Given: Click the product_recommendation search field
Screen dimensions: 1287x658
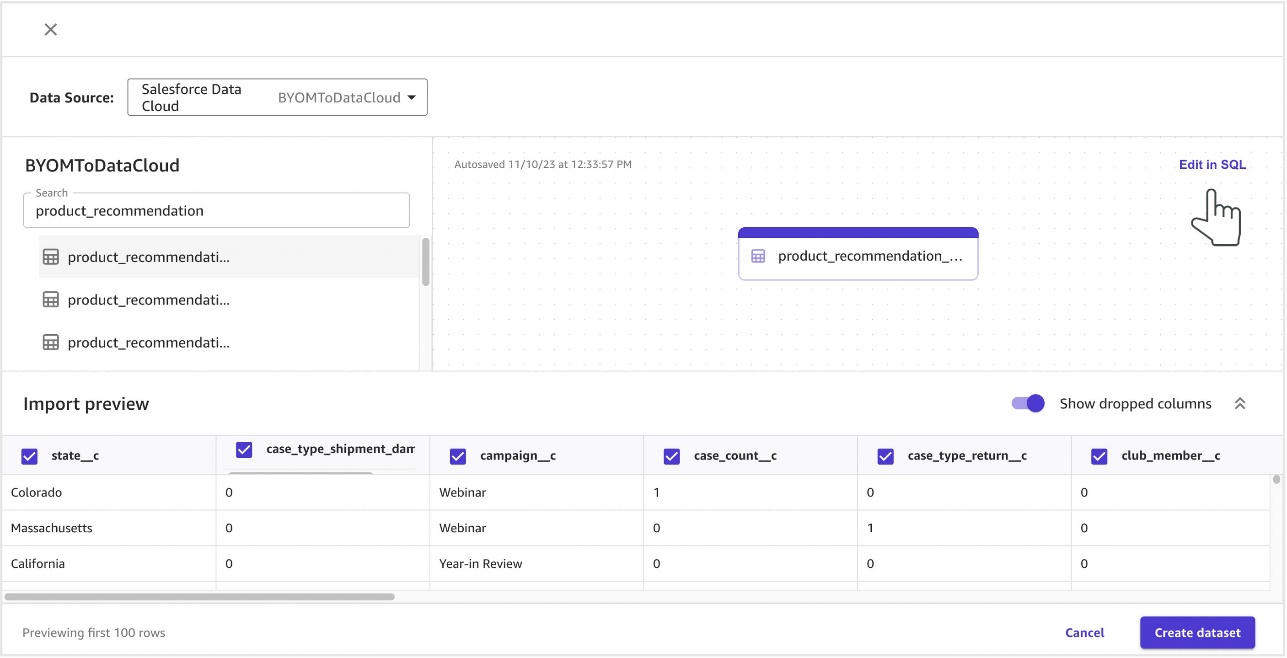Looking at the screenshot, I should click(216, 211).
